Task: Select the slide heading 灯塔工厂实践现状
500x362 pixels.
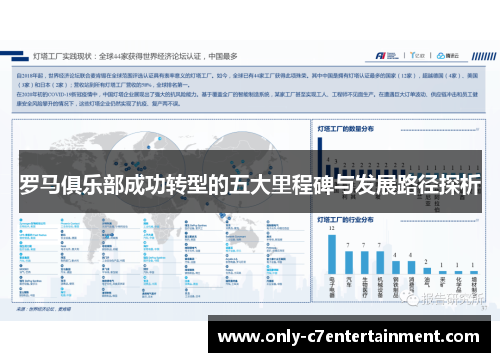Action: pos(62,56)
